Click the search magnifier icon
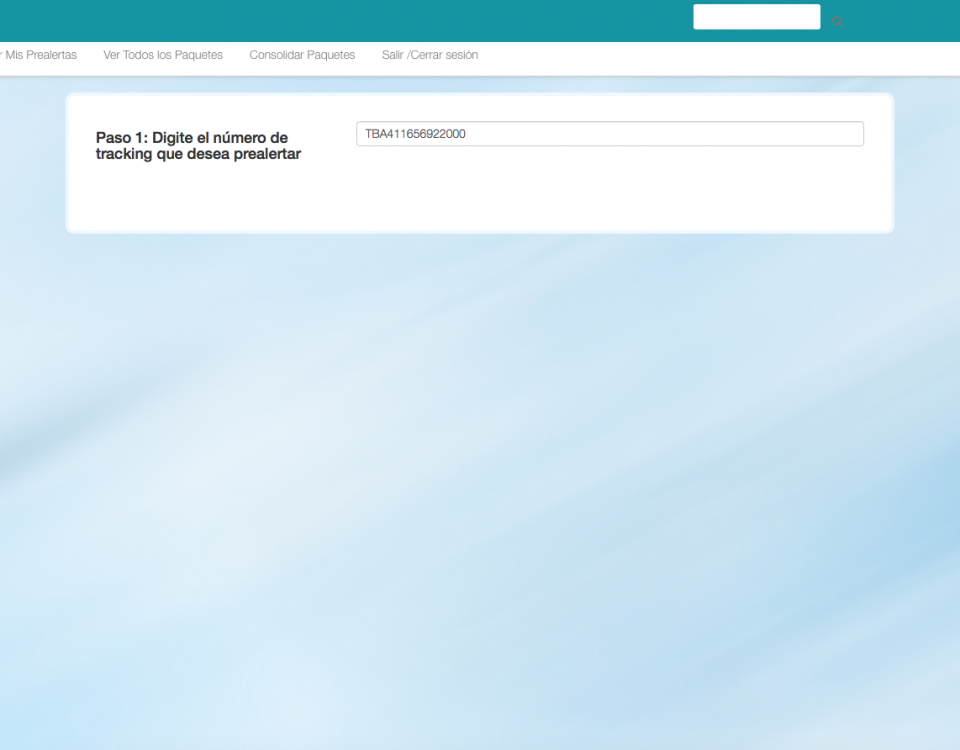The height and width of the screenshot is (750, 960). (837, 22)
